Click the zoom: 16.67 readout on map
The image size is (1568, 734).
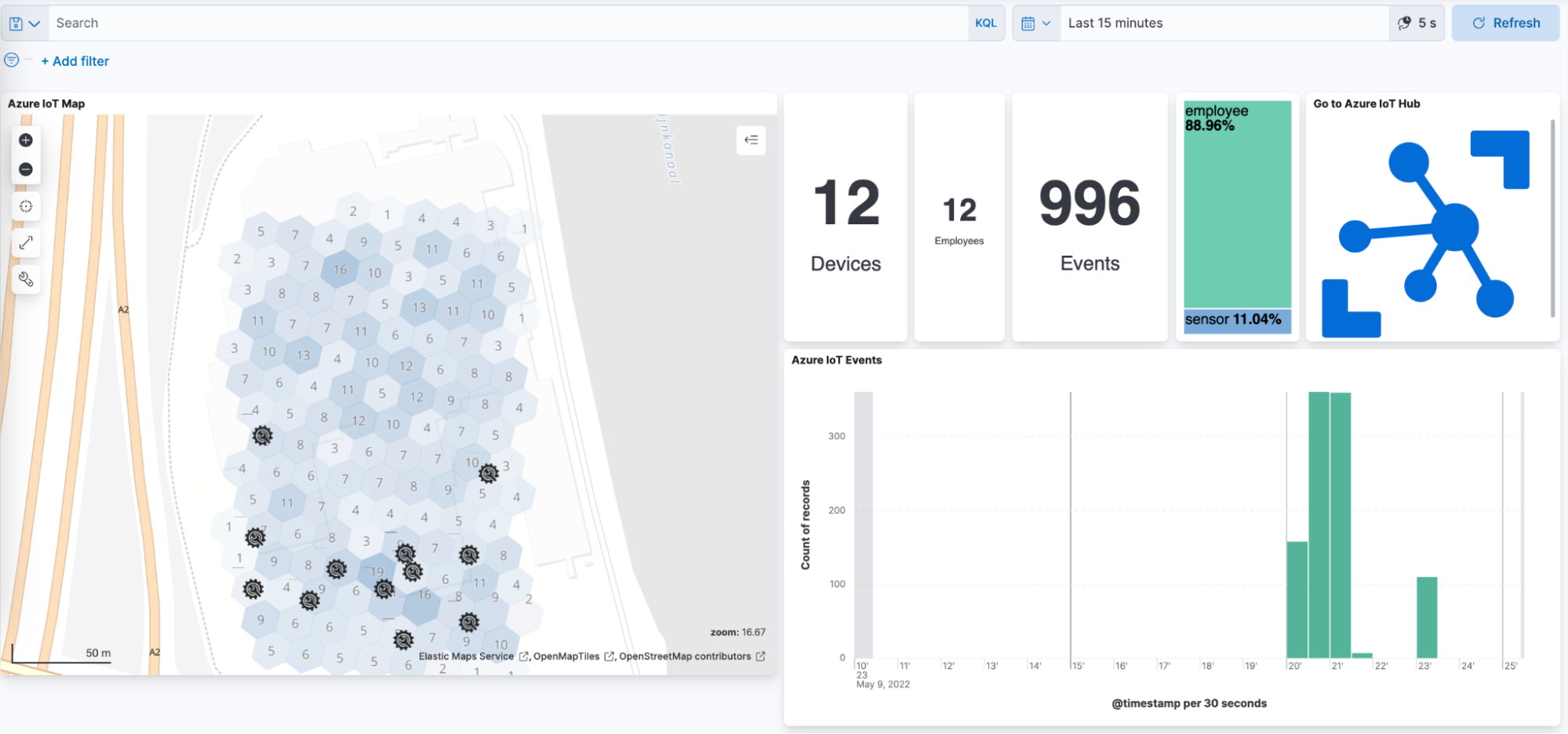coord(737,632)
